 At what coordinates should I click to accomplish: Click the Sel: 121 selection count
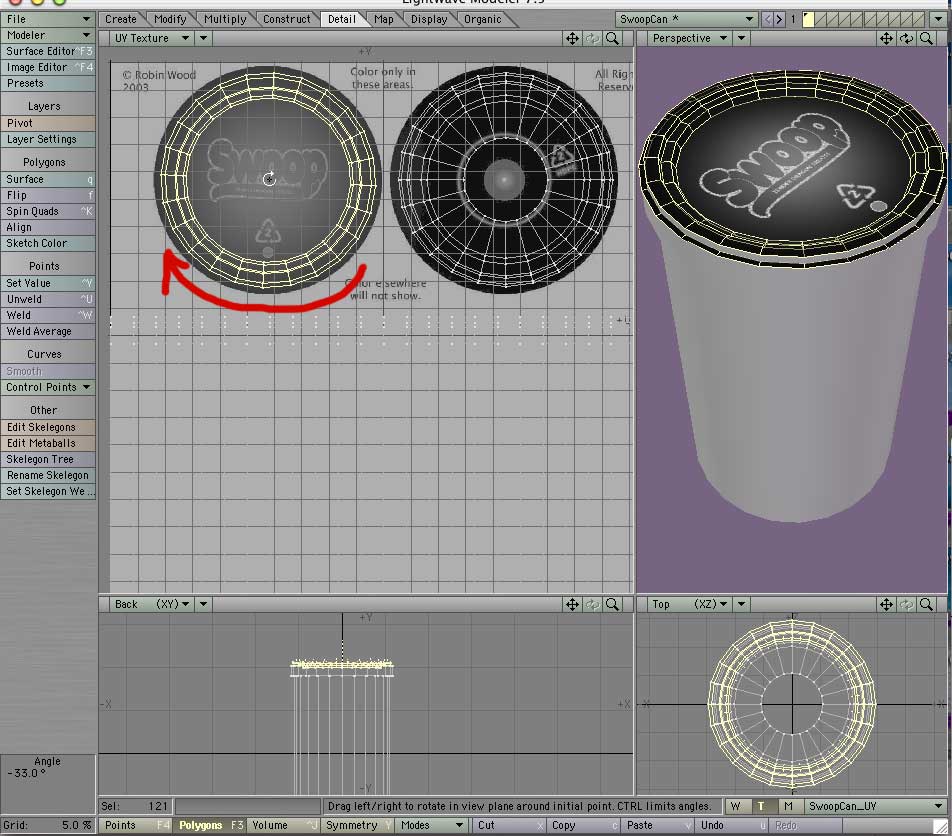[135, 806]
